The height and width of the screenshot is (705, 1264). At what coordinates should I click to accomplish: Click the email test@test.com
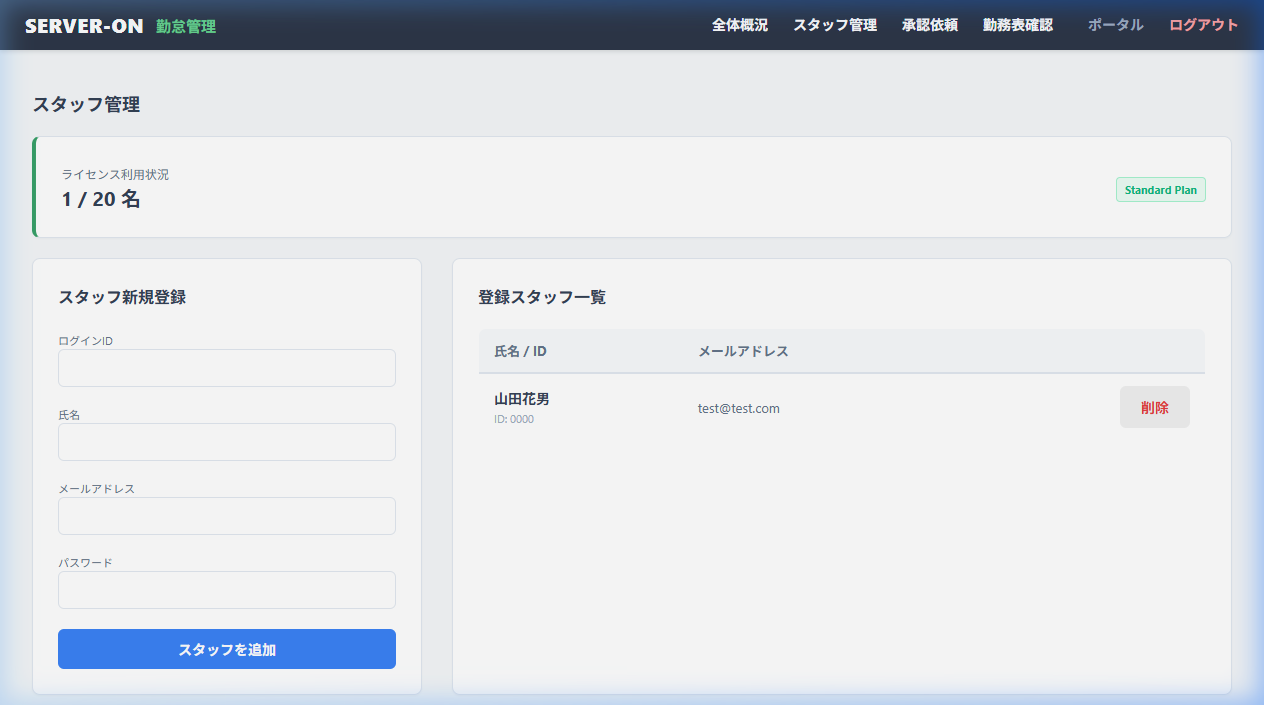tap(738, 408)
